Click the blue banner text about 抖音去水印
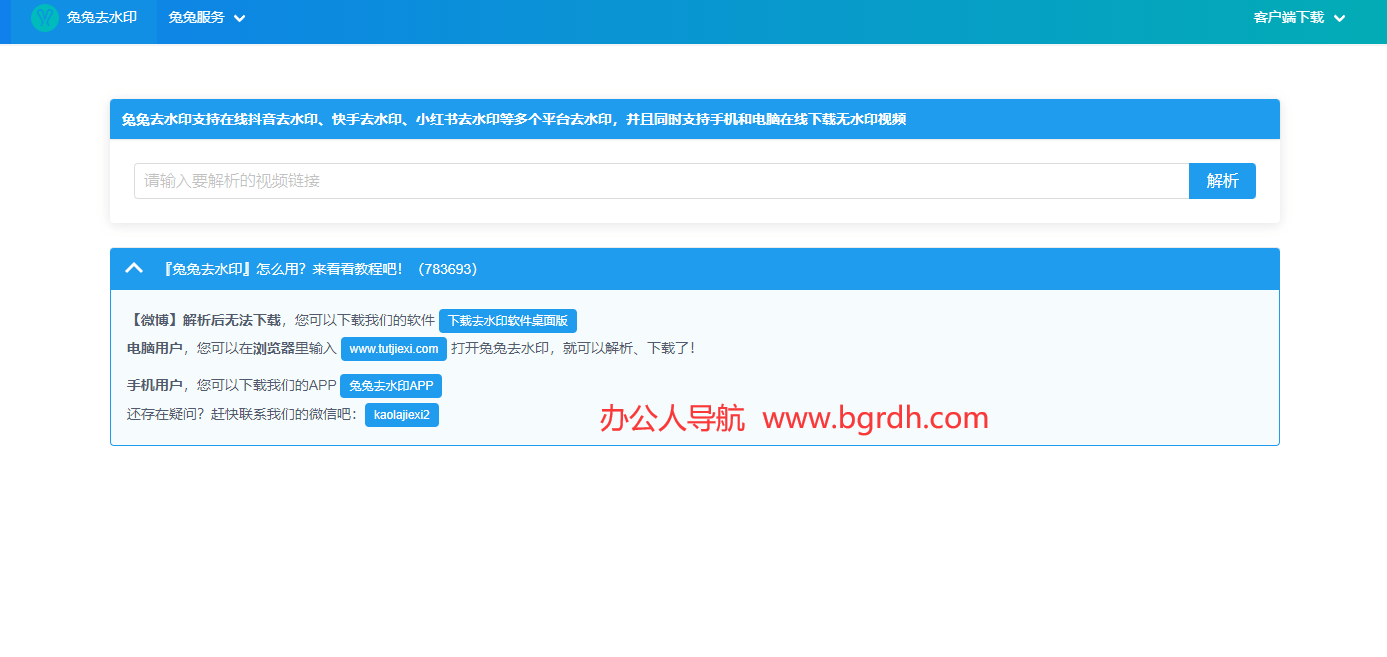 coord(513,119)
